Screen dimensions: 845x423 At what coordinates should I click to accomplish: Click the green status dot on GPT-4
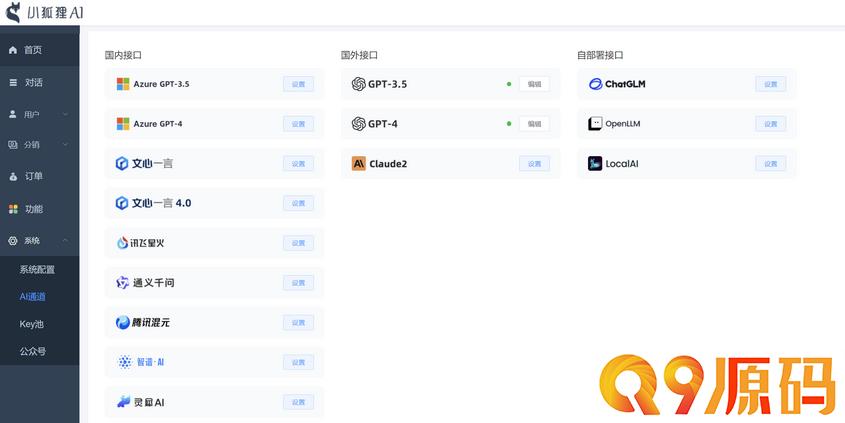(x=509, y=124)
